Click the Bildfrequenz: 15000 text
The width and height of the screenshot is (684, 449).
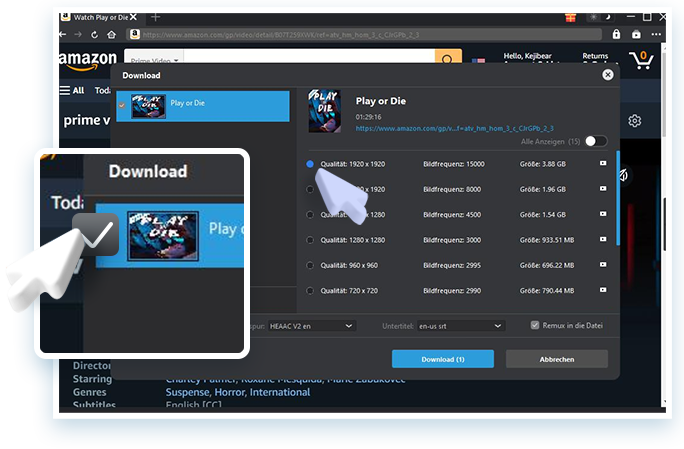pos(454,164)
